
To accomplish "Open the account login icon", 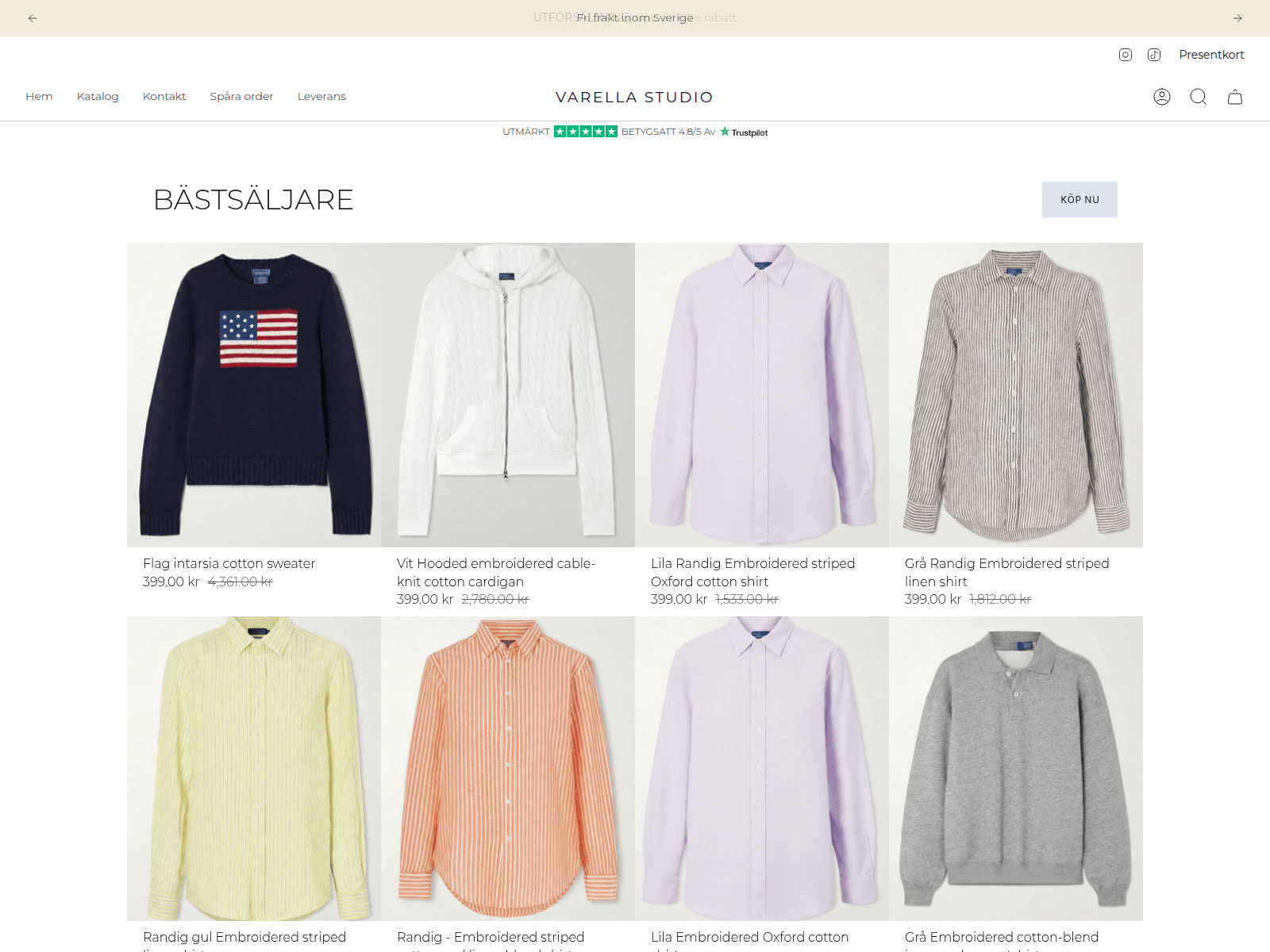I will click(x=1162, y=97).
